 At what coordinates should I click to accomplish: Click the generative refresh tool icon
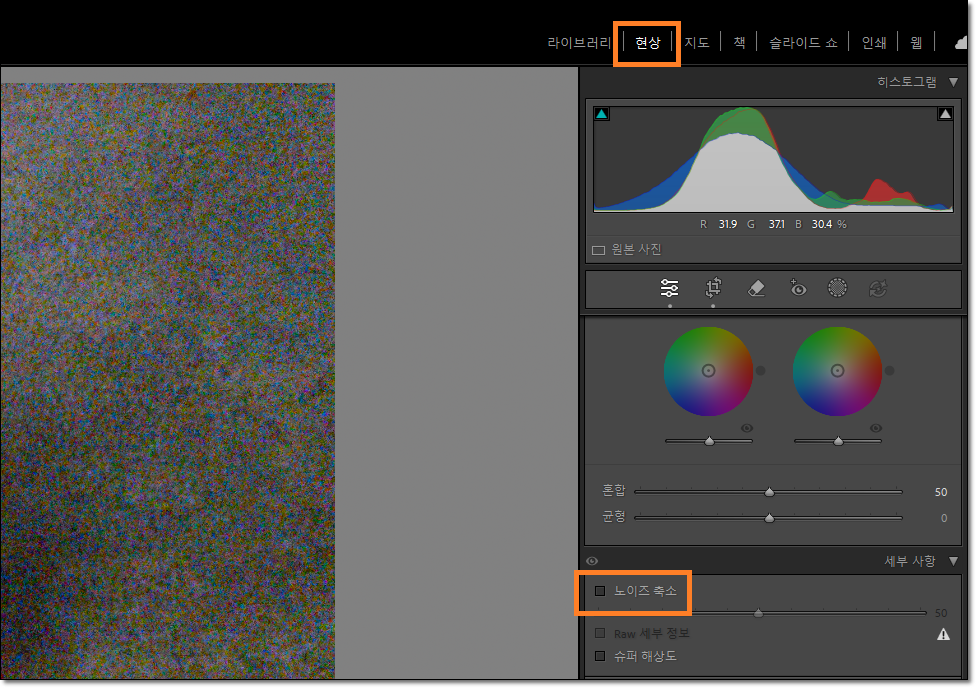[878, 288]
